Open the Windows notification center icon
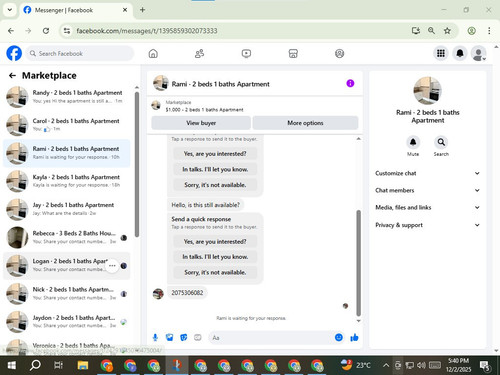Screen dimensions: 500x375 [x=485, y=366]
